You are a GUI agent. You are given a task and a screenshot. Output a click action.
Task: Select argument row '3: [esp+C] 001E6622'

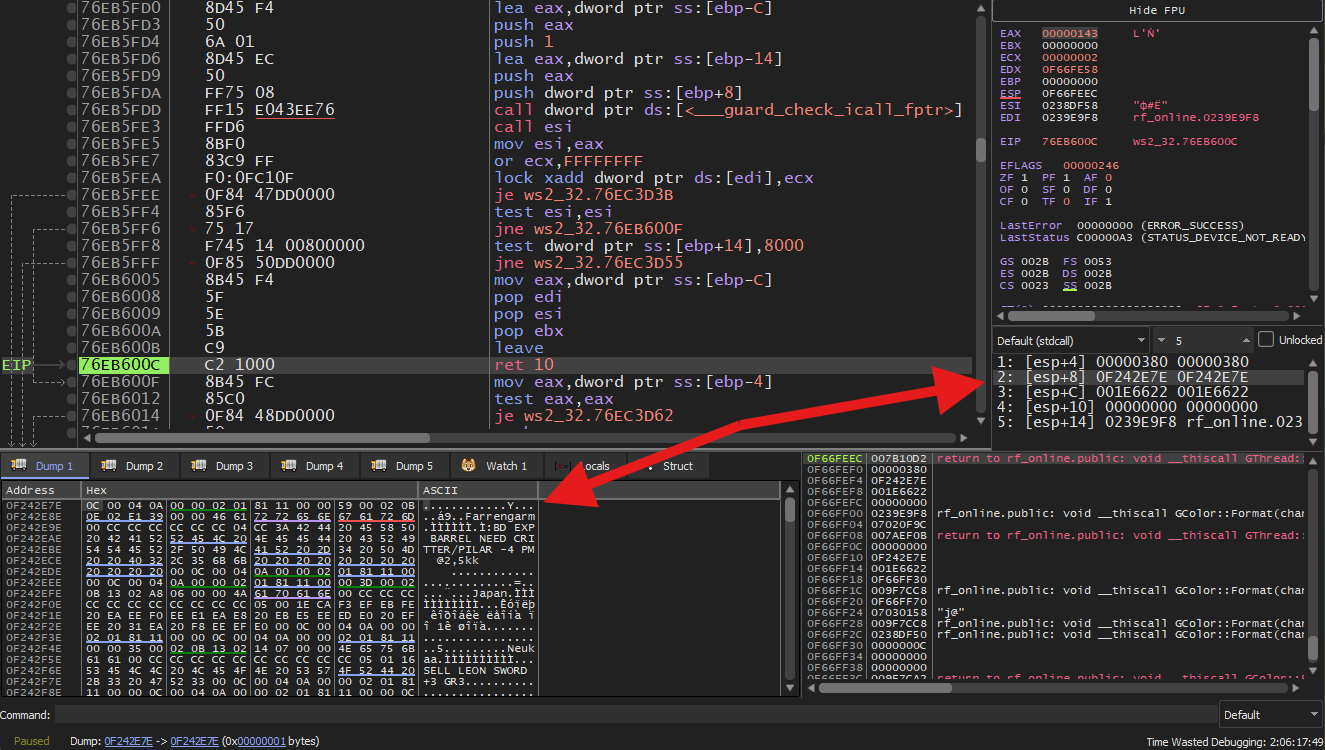1150,392
